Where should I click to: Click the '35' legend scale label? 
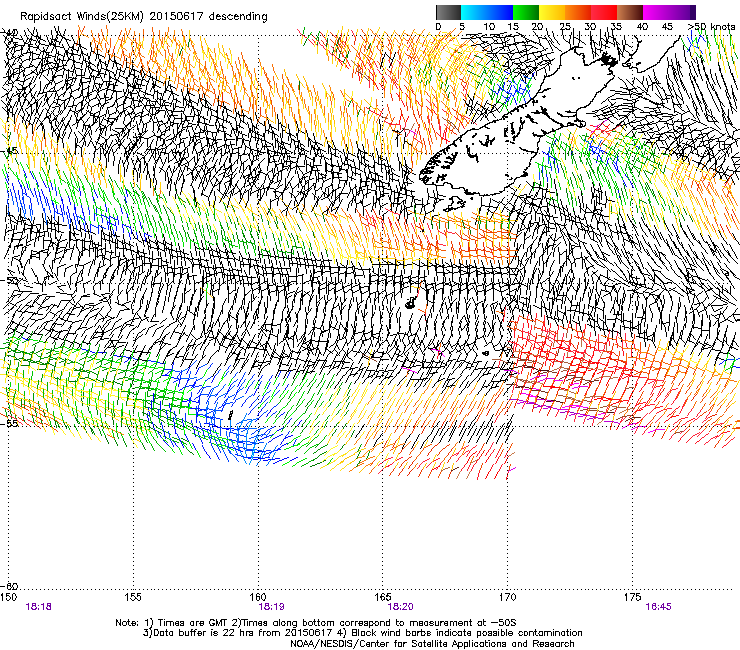coord(616,27)
